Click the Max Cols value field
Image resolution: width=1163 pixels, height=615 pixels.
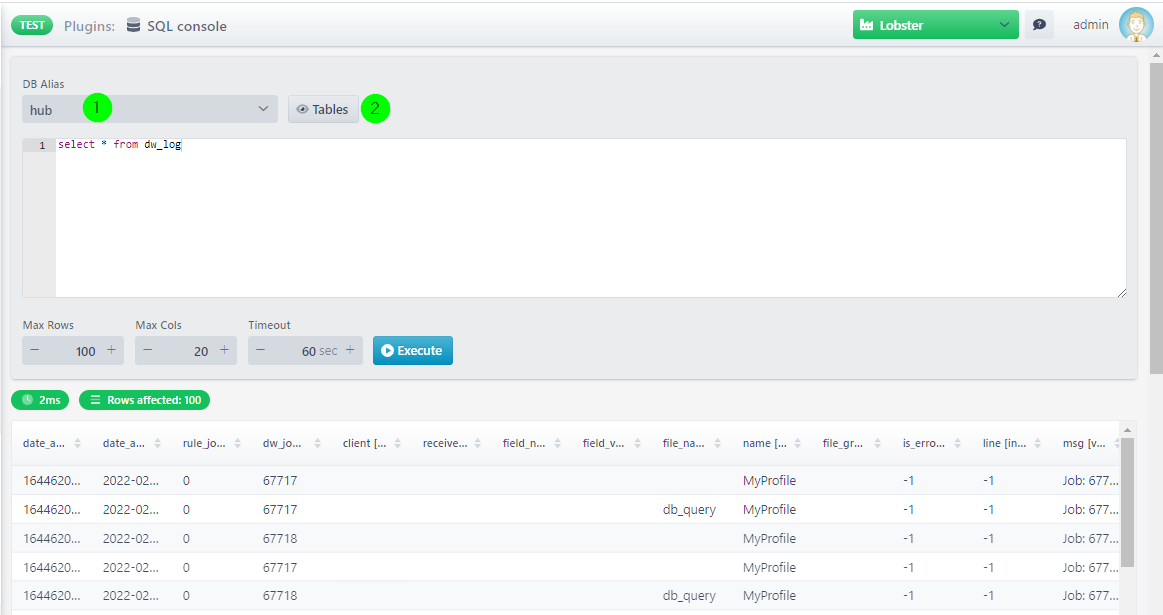click(x=186, y=351)
